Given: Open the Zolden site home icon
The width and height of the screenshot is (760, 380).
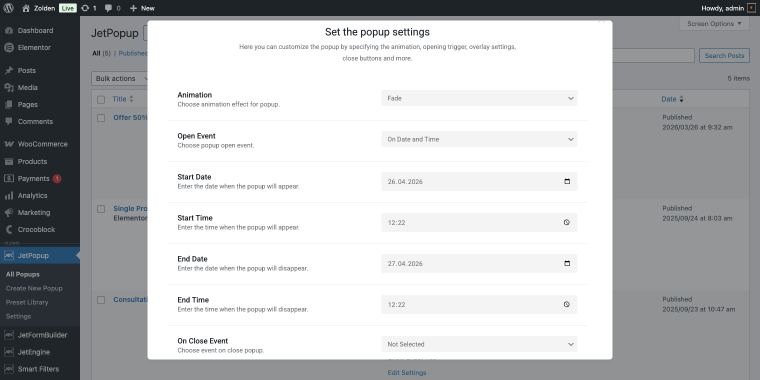Looking at the screenshot, I should (x=26, y=8).
